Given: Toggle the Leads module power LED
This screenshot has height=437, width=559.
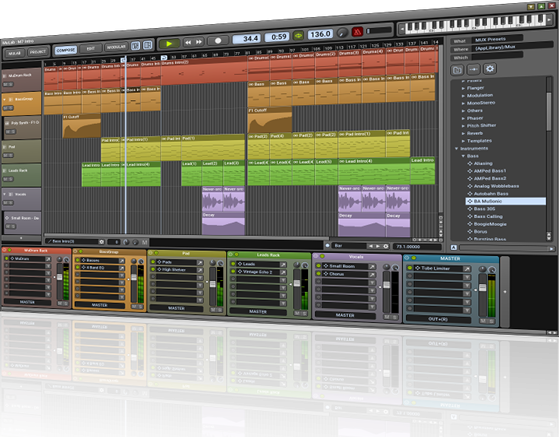Looking at the screenshot, I should (233, 264).
